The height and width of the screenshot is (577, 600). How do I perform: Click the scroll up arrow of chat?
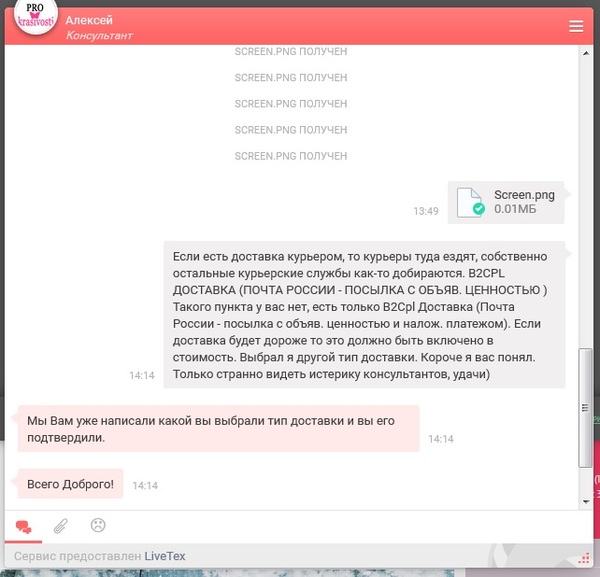[x=586, y=53]
